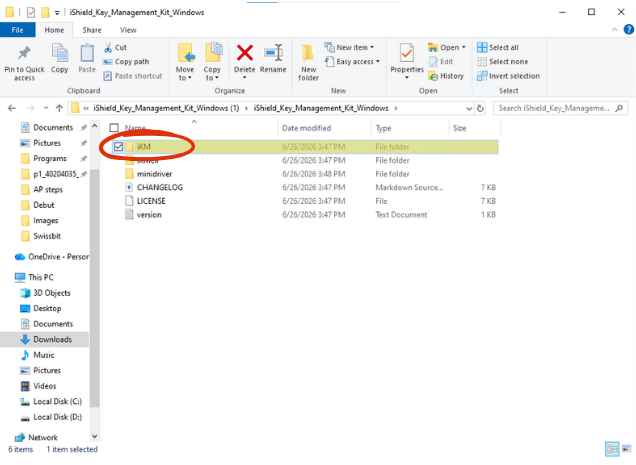Screen dimensions: 636x465
Task: Open Network in navigation pane
Action: 43,437
